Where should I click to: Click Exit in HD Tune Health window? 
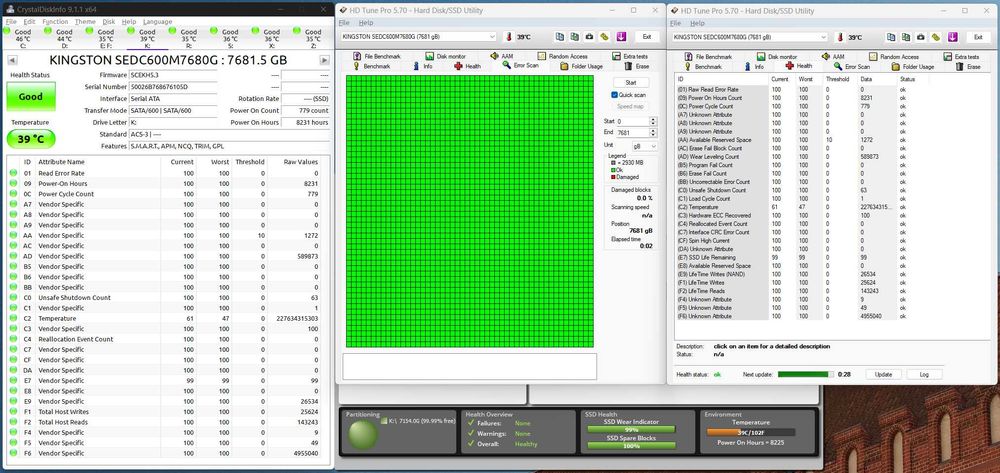(x=978, y=38)
